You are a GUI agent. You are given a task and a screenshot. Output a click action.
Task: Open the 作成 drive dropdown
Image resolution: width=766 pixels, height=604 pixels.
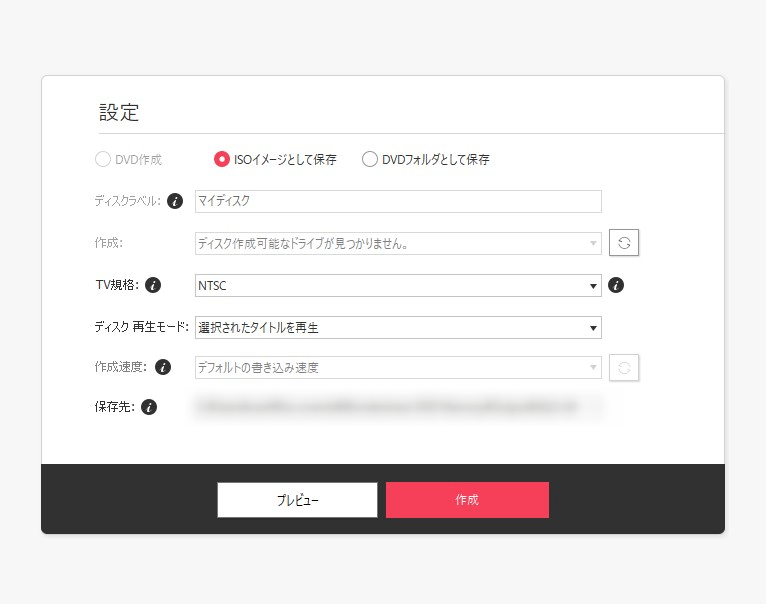click(x=398, y=243)
